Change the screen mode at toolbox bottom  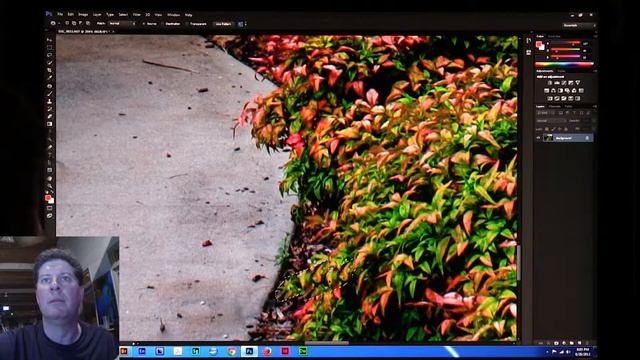[x=50, y=216]
